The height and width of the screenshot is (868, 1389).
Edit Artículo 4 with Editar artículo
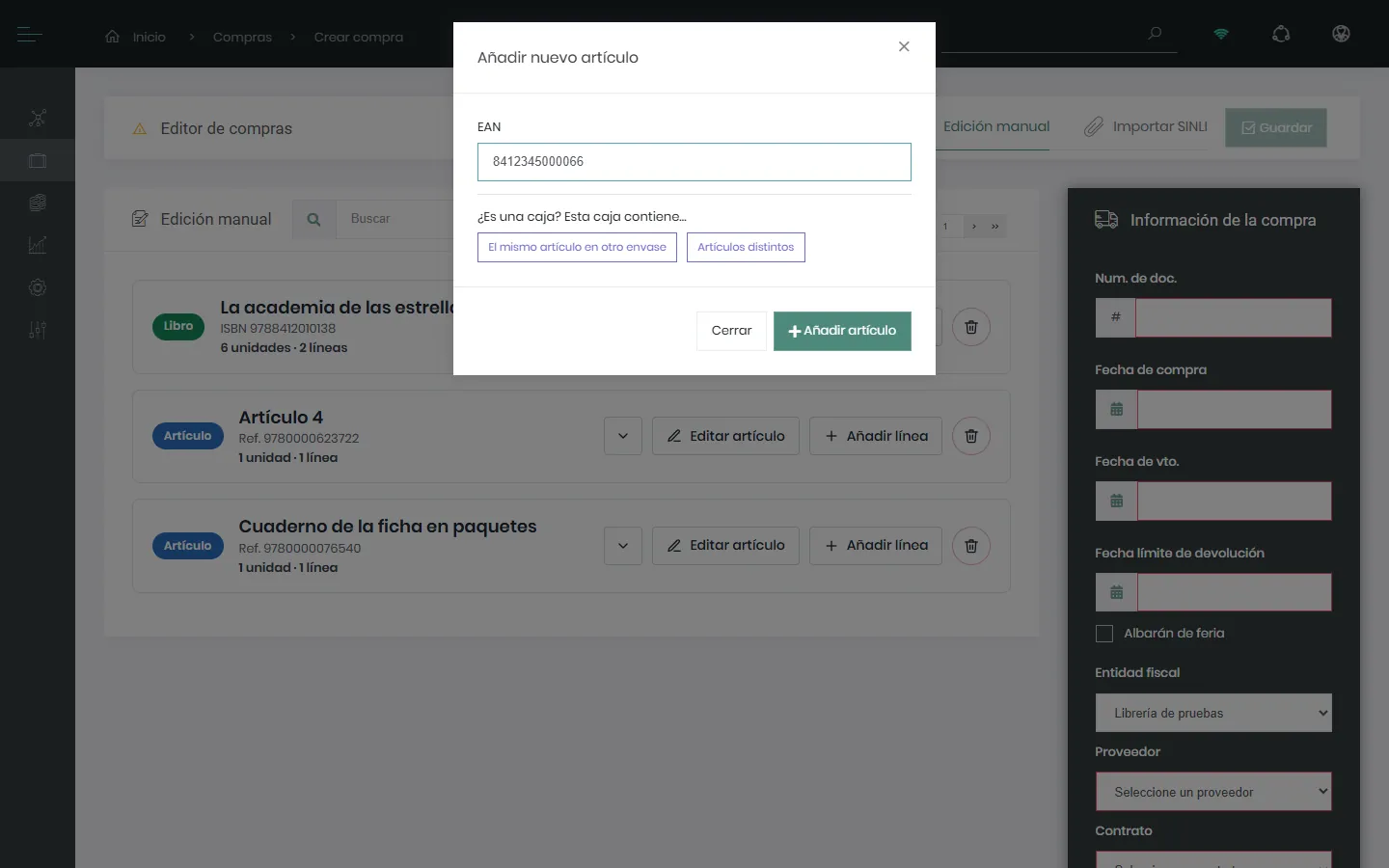(x=725, y=436)
